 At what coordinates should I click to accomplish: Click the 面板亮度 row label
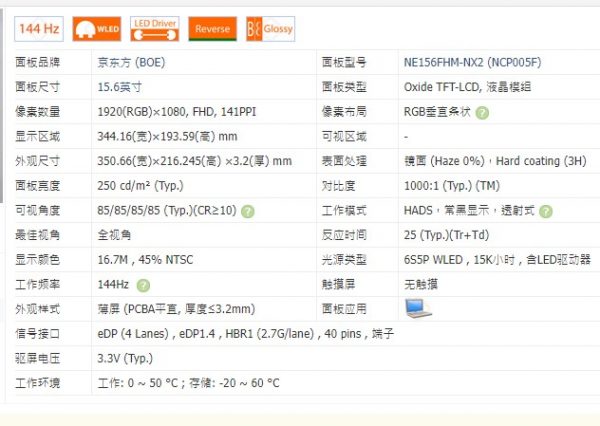38,186
